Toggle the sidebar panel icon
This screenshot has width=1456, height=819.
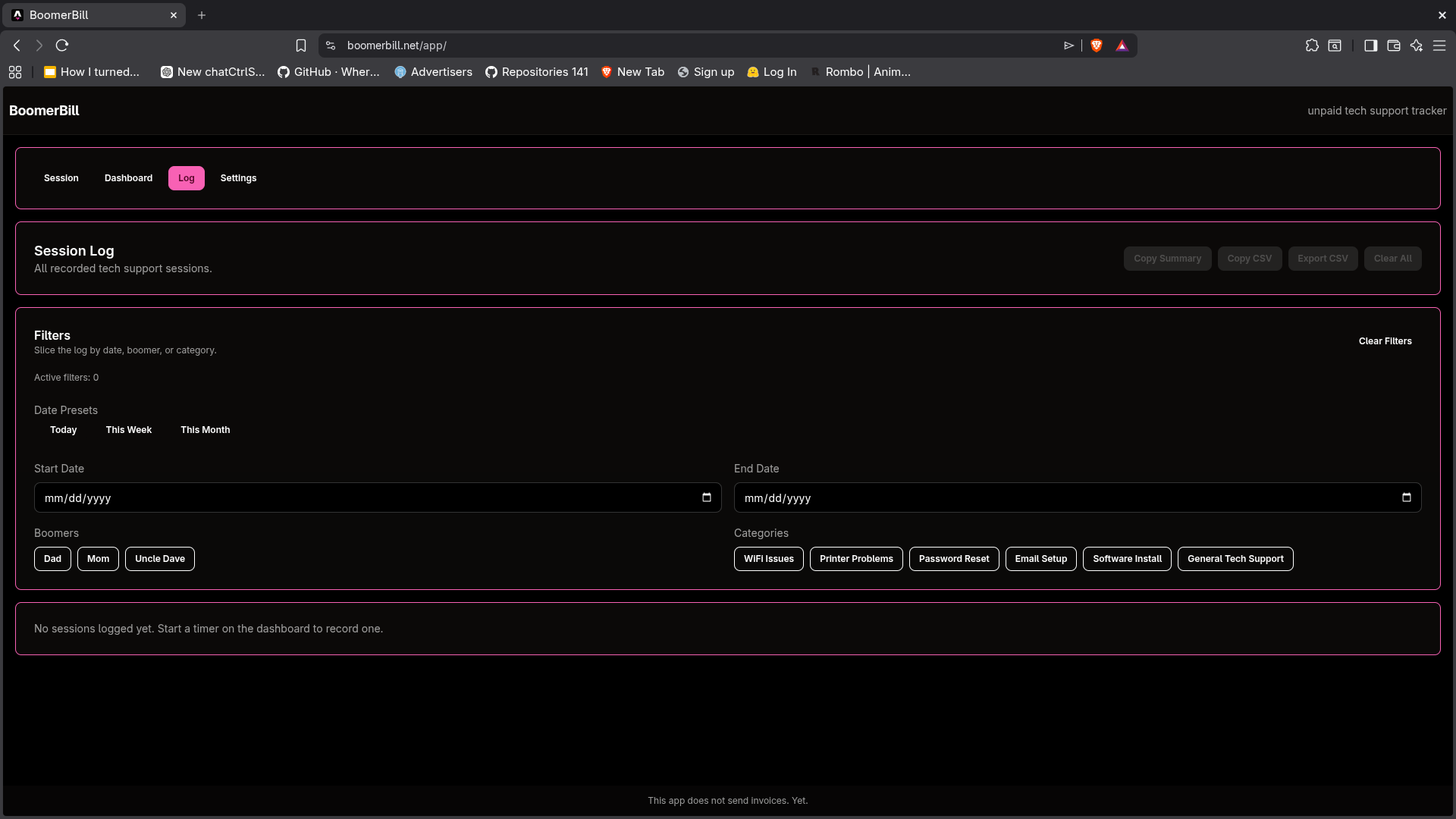tap(1370, 45)
